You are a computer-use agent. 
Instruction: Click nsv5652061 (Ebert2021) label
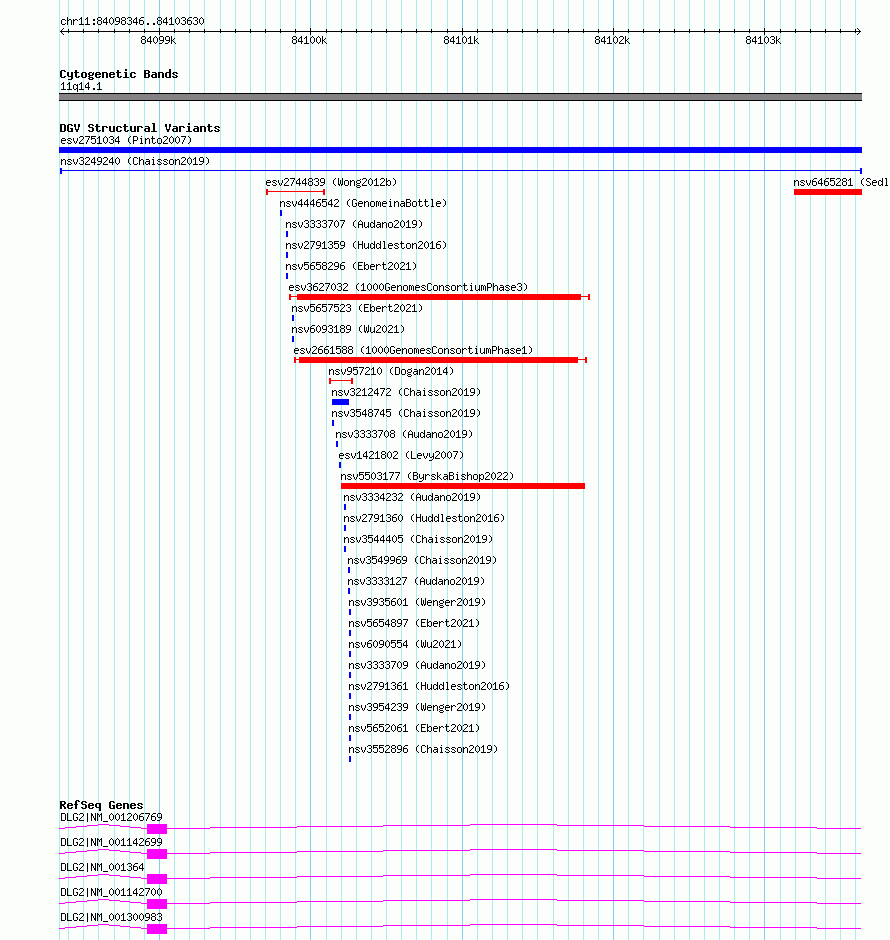(x=414, y=728)
